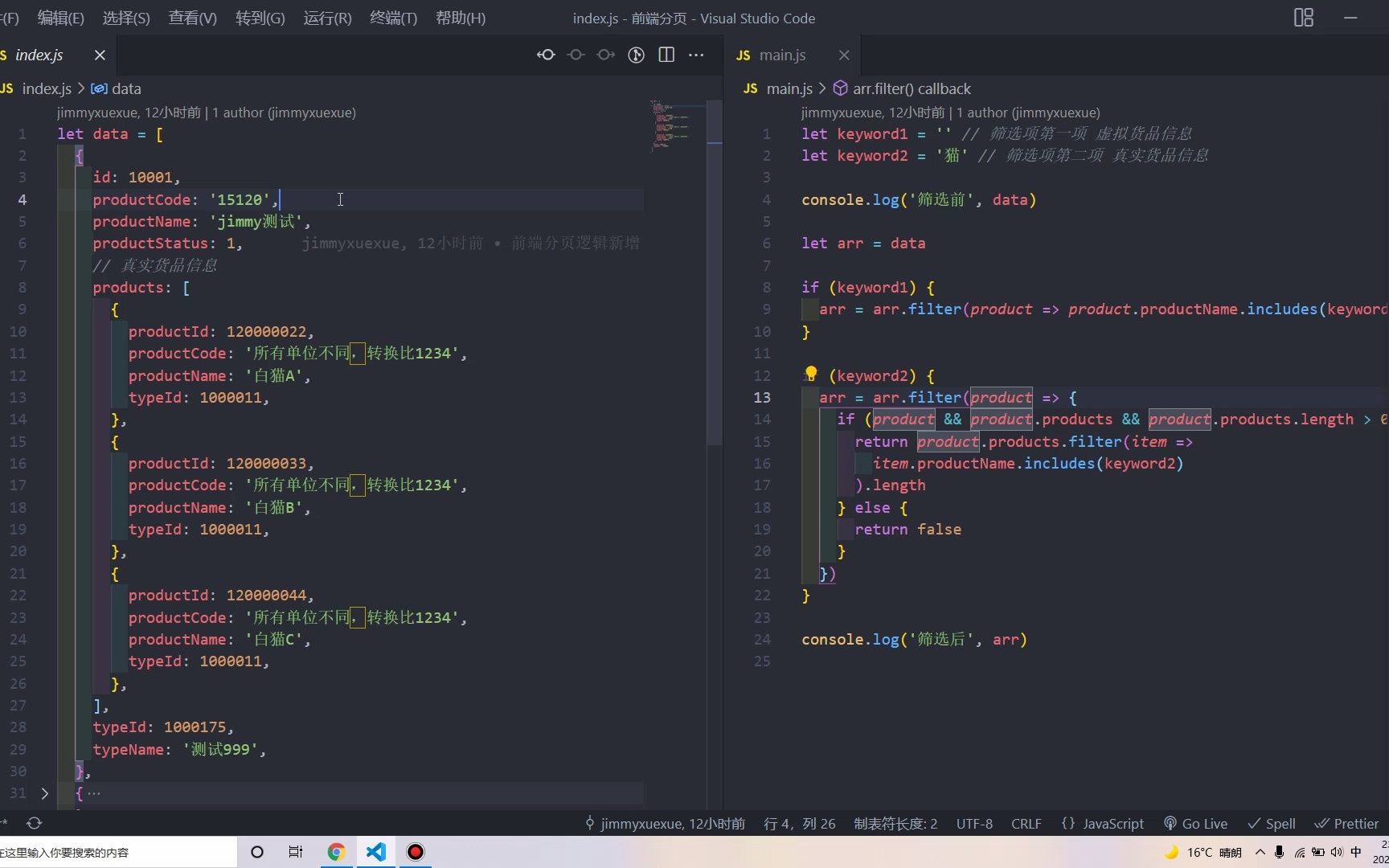1389x868 pixels.
Task: Split the editor to the right
Action: pyautogui.click(x=666, y=55)
